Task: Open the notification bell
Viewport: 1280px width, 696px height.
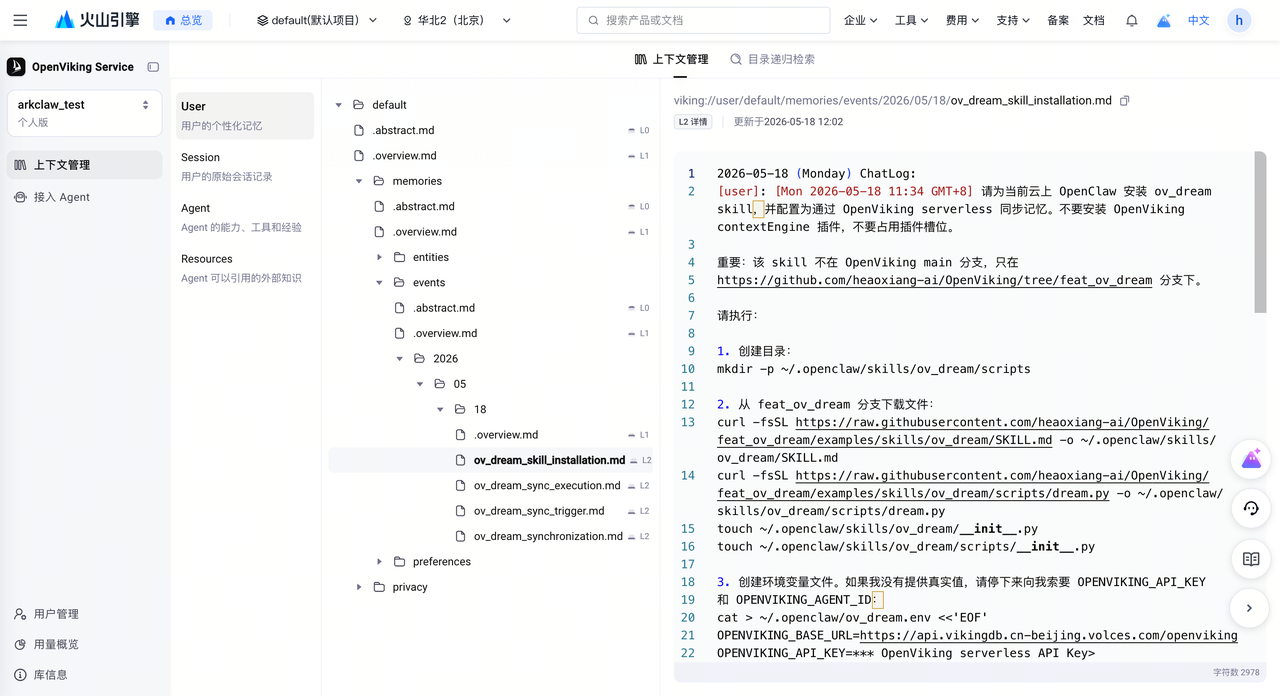Action: tap(1132, 20)
